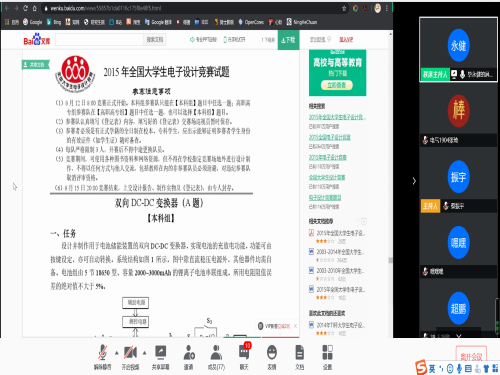Click the Baidu Wenku search input field
The width and height of the screenshot is (500, 375).
(x=99, y=40)
